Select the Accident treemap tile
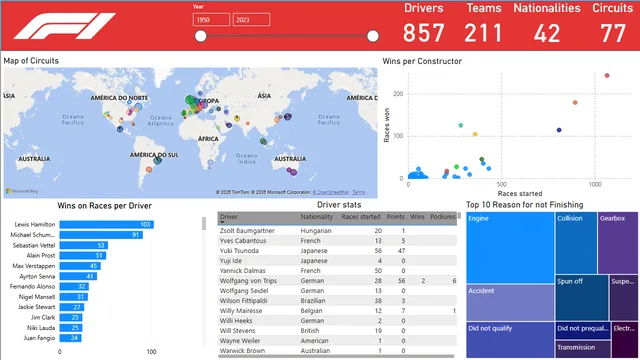Screen dimensions: 640x360 click(x=510, y=302)
